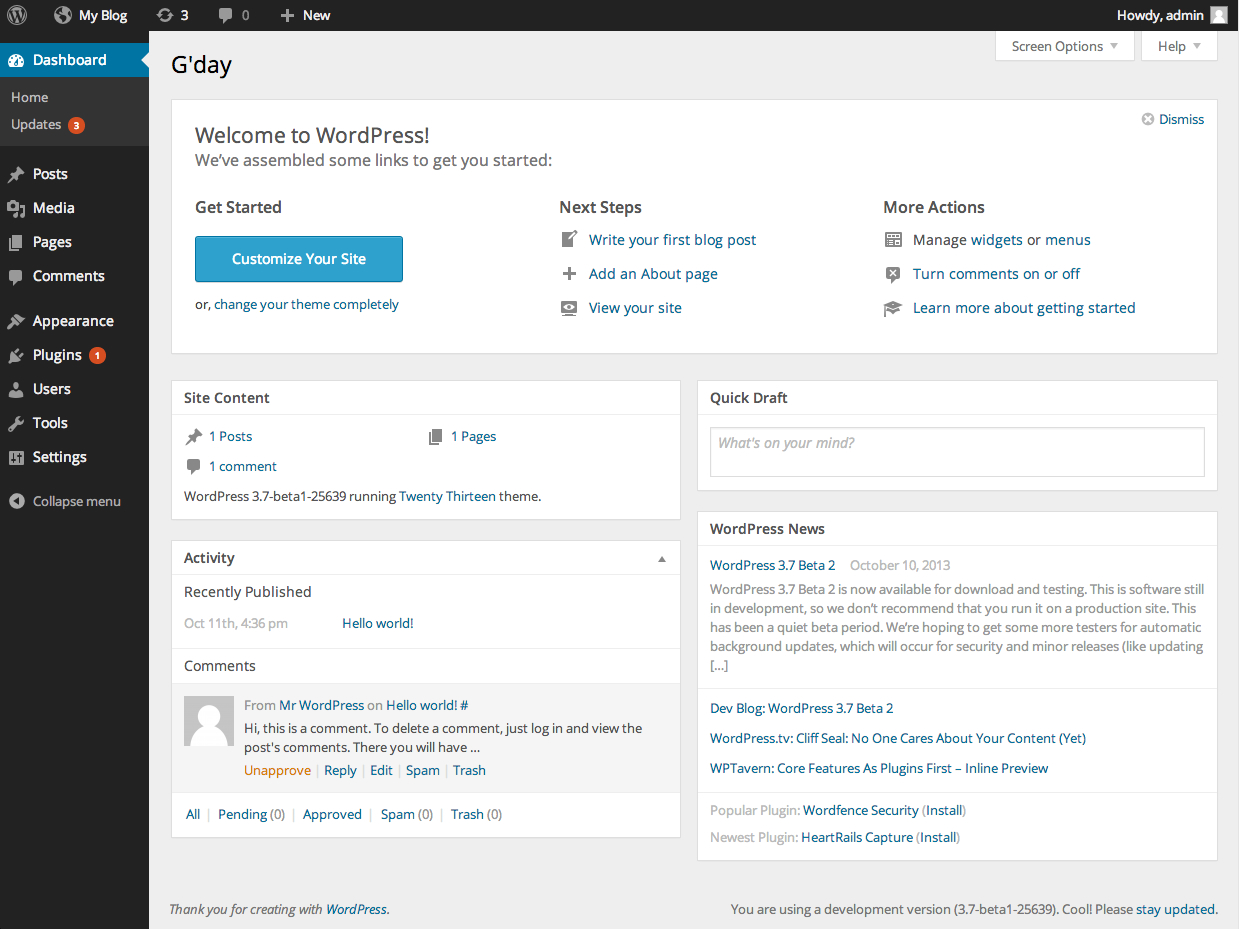Open the comments bubble in admin bar

226,15
